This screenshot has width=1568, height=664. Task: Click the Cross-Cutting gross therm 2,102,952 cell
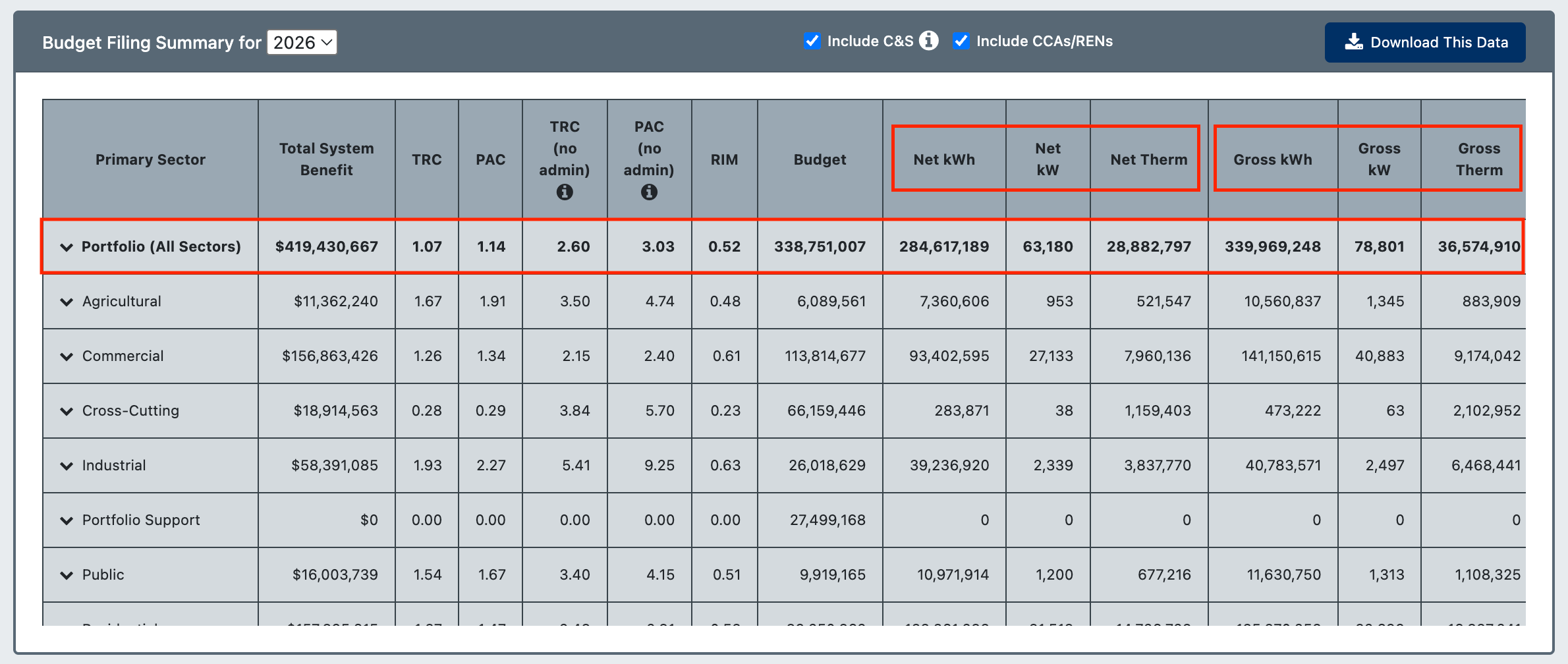(1474, 410)
